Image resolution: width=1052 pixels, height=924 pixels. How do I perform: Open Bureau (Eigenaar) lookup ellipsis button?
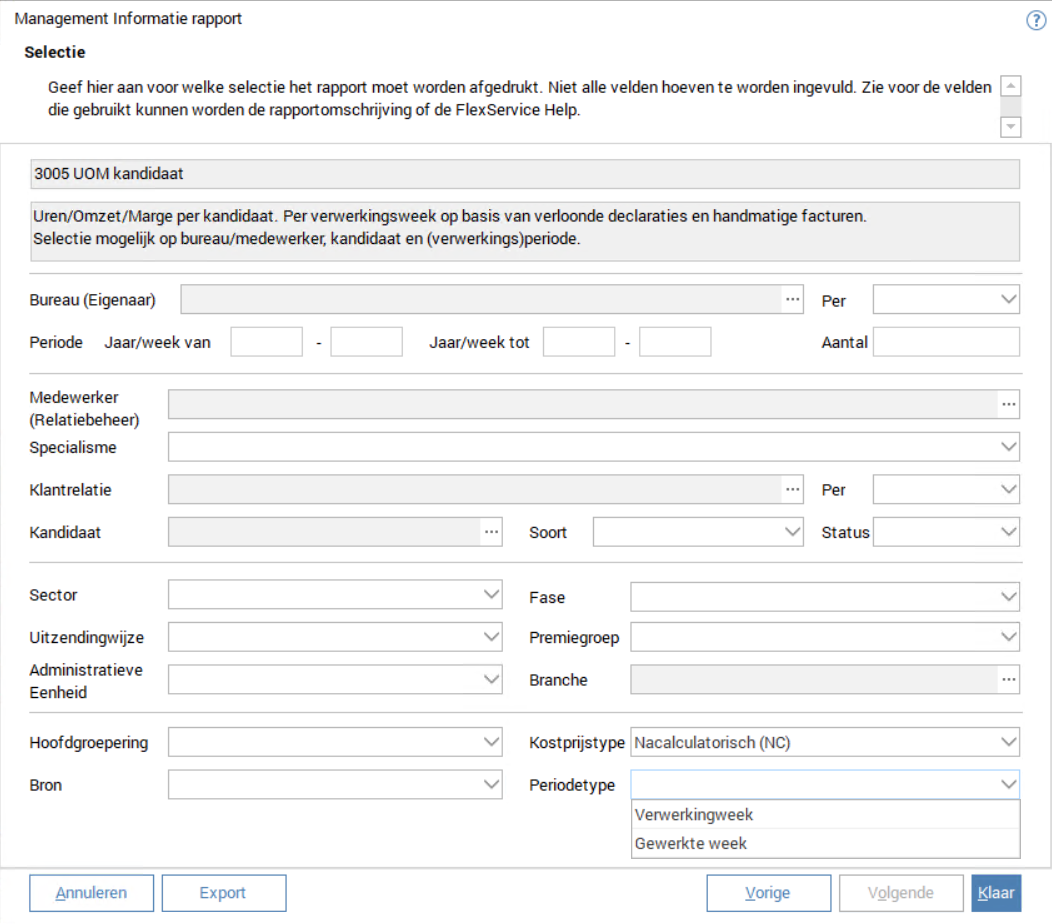click(x=793, y=299)
